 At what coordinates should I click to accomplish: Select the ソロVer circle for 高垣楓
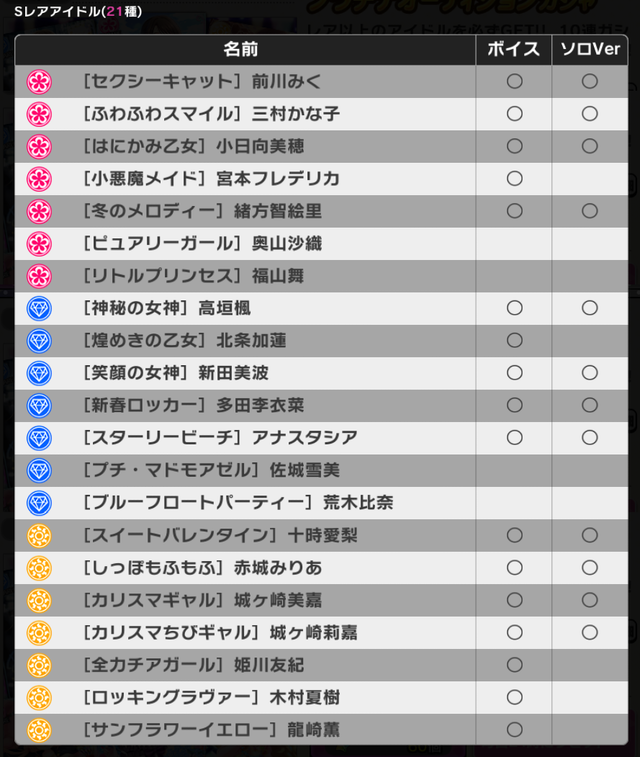click(590, 308)
